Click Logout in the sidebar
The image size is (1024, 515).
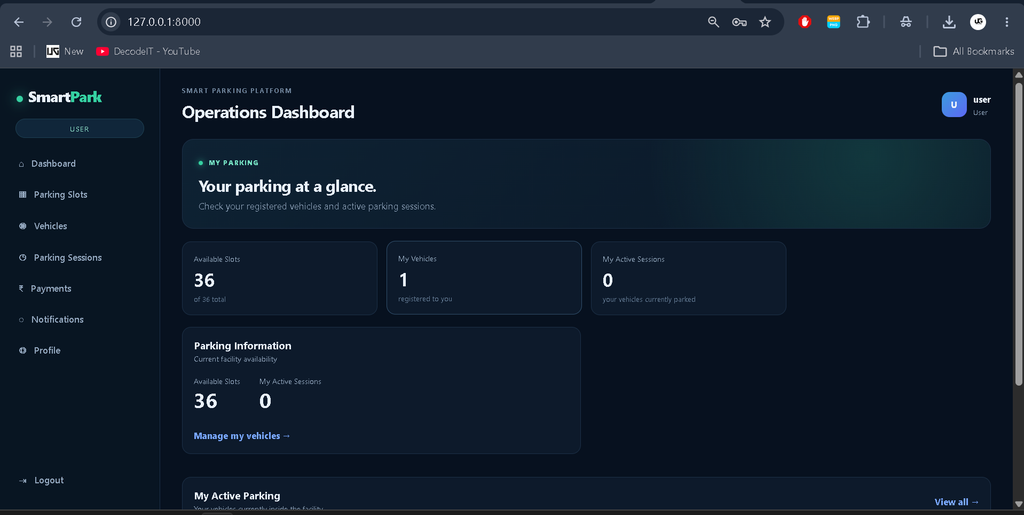tap(41, 480)
